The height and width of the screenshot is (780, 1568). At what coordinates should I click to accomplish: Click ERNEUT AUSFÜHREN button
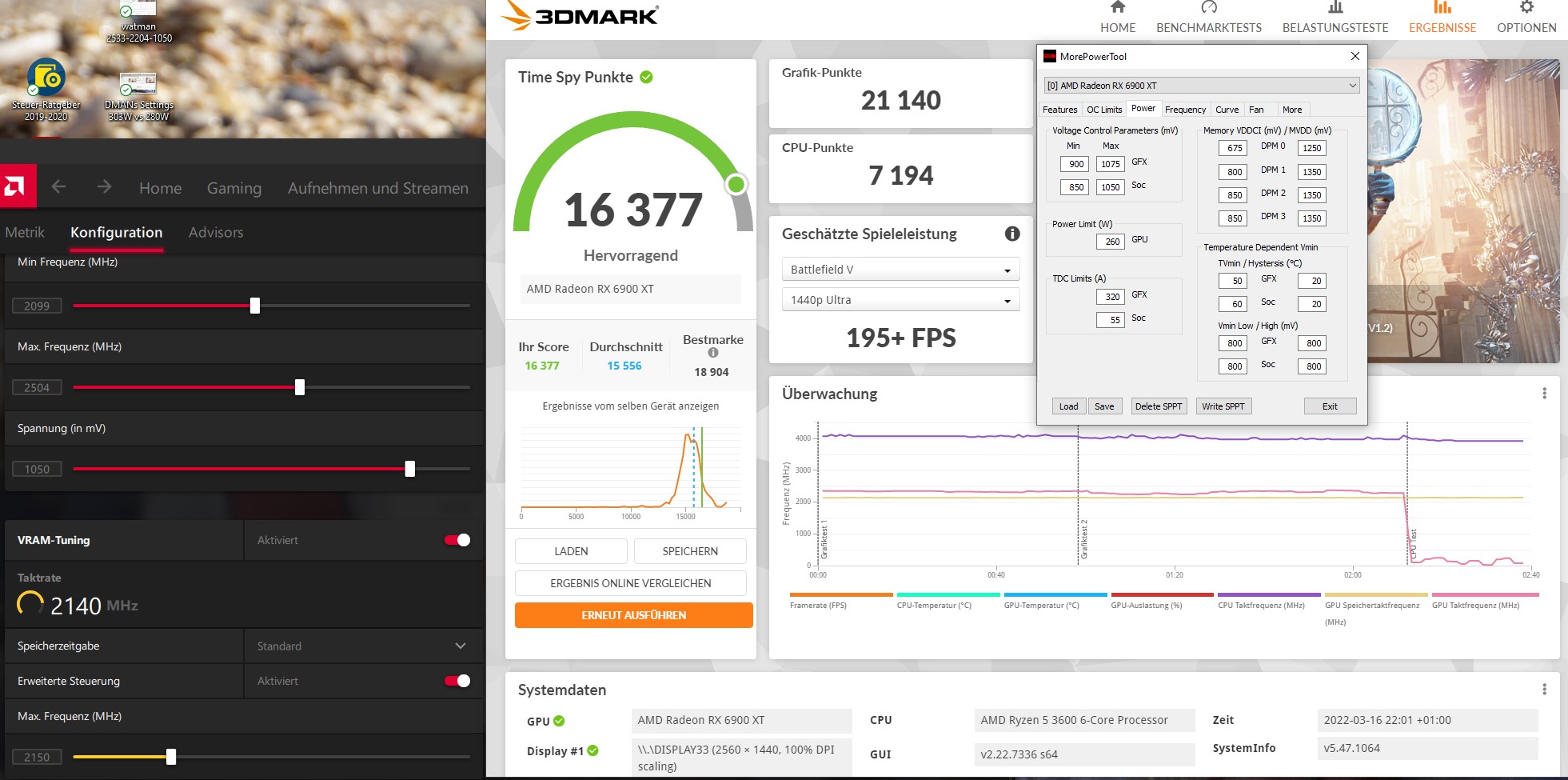coord(634,615)
